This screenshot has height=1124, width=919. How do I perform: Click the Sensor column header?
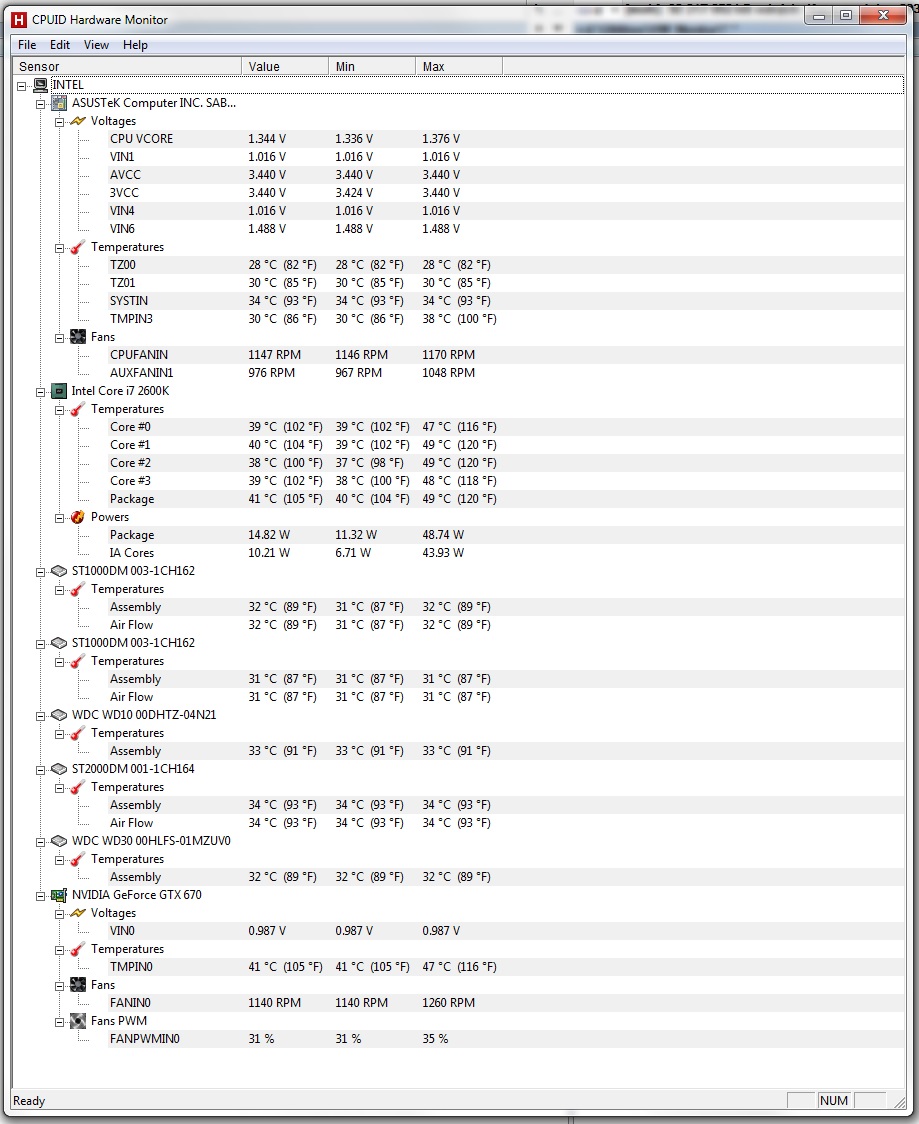click(127, 66)
